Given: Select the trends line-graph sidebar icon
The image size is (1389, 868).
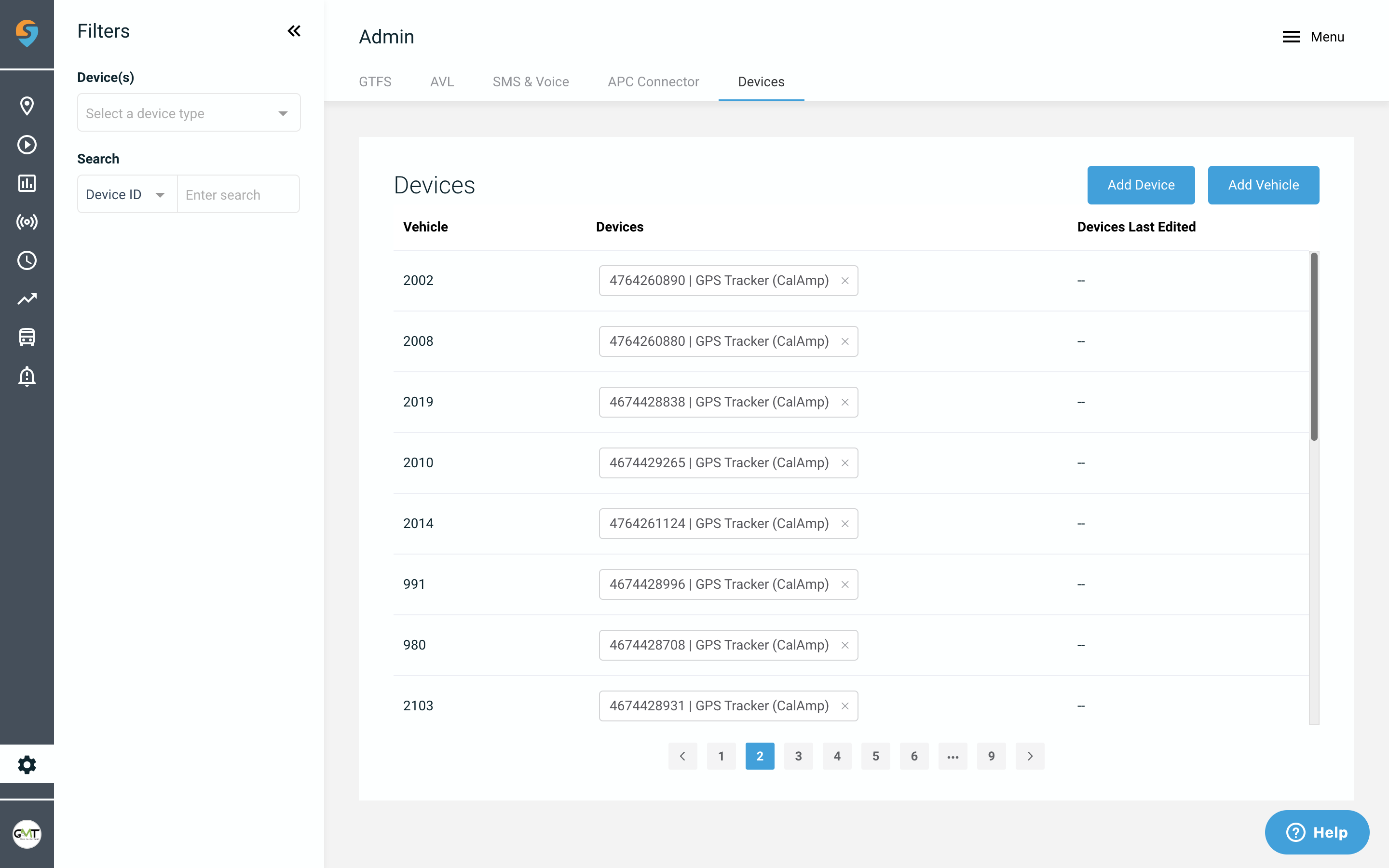Looking at the screenshot, I should (27, 299).
